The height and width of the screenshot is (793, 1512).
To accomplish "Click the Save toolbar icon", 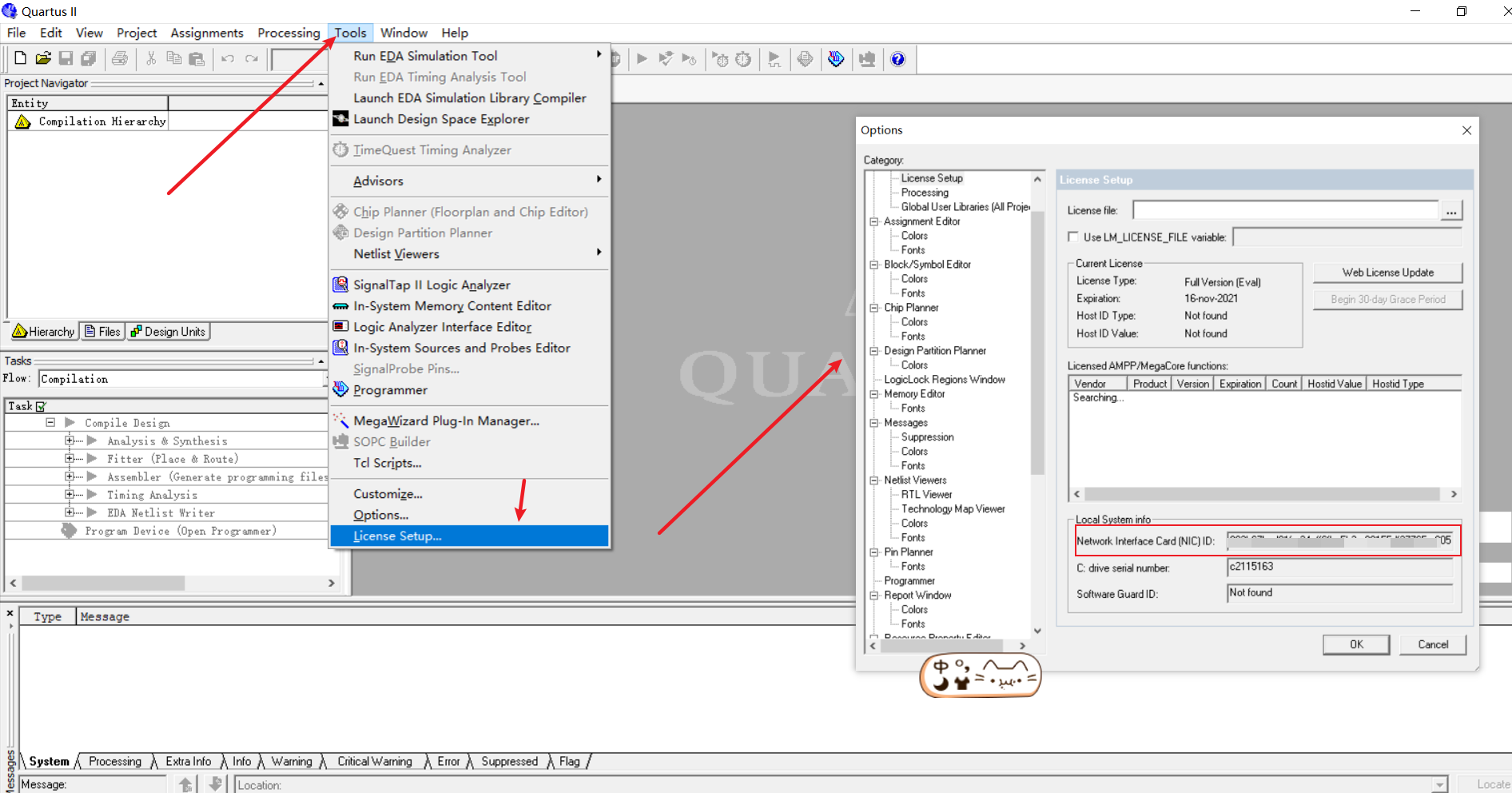I will coord(66,58).
